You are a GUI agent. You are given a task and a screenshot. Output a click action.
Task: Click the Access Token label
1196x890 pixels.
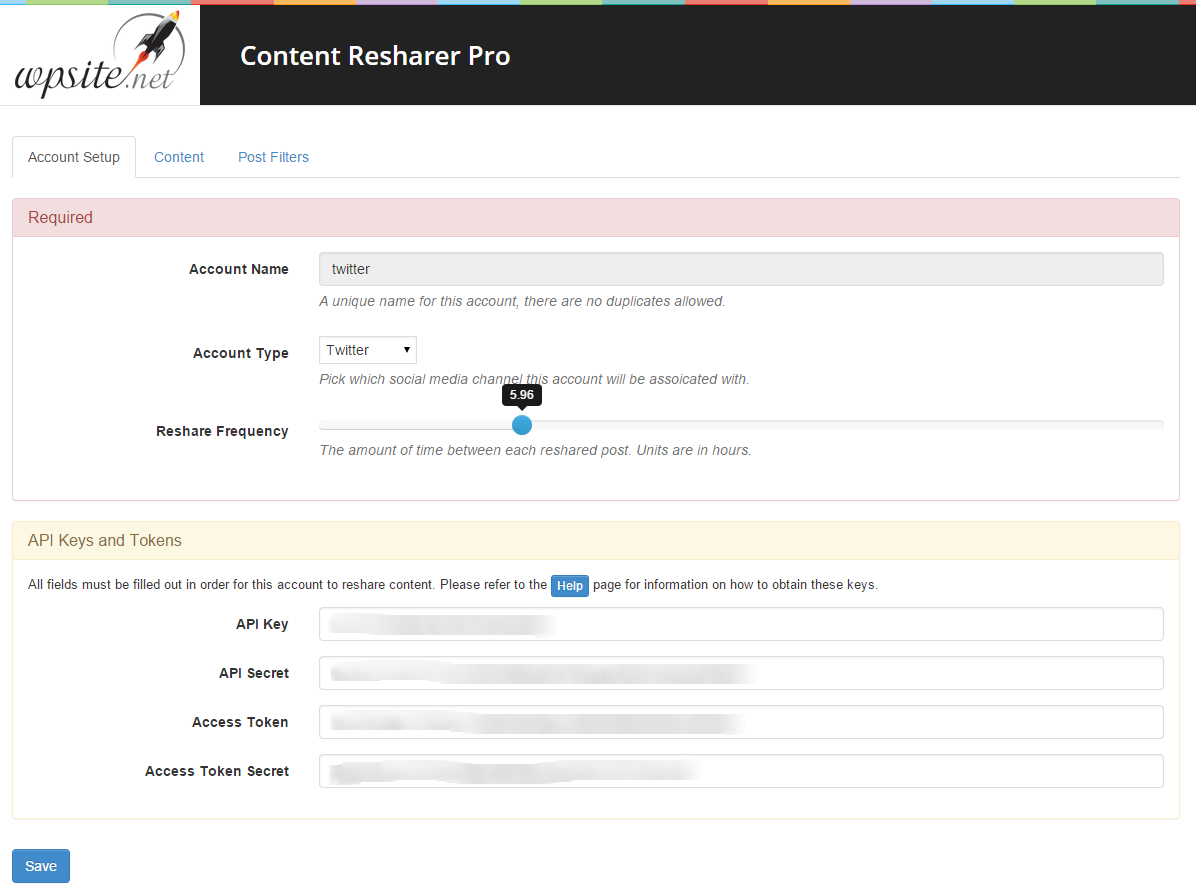(240, 722)
